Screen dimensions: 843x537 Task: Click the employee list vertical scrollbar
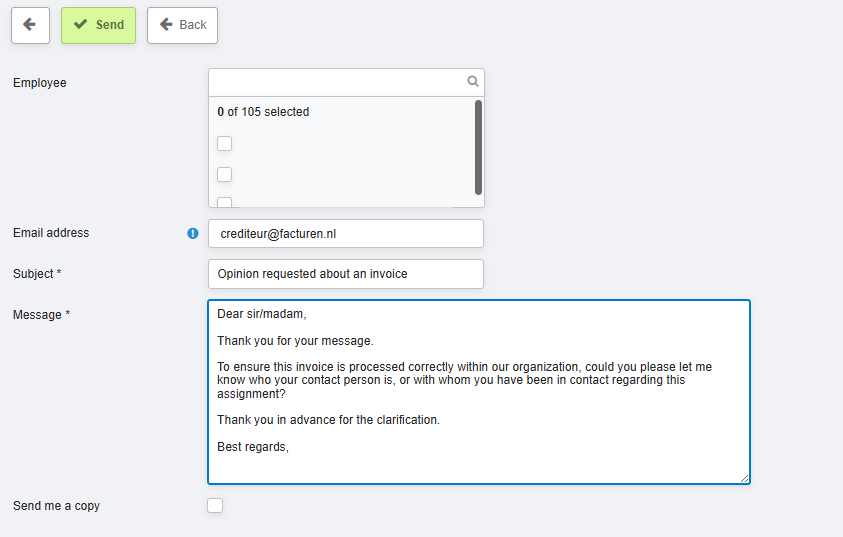coord(479,147)
